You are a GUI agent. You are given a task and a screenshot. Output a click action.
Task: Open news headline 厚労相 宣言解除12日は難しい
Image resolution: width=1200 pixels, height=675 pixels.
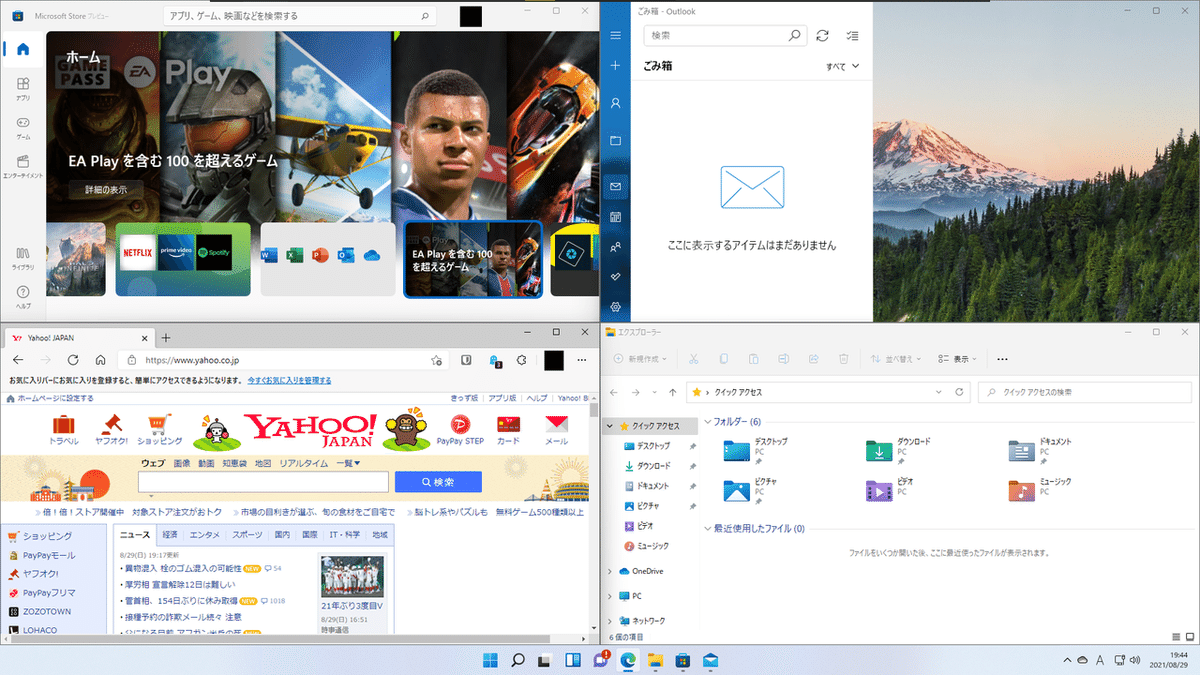pos(179,584)
